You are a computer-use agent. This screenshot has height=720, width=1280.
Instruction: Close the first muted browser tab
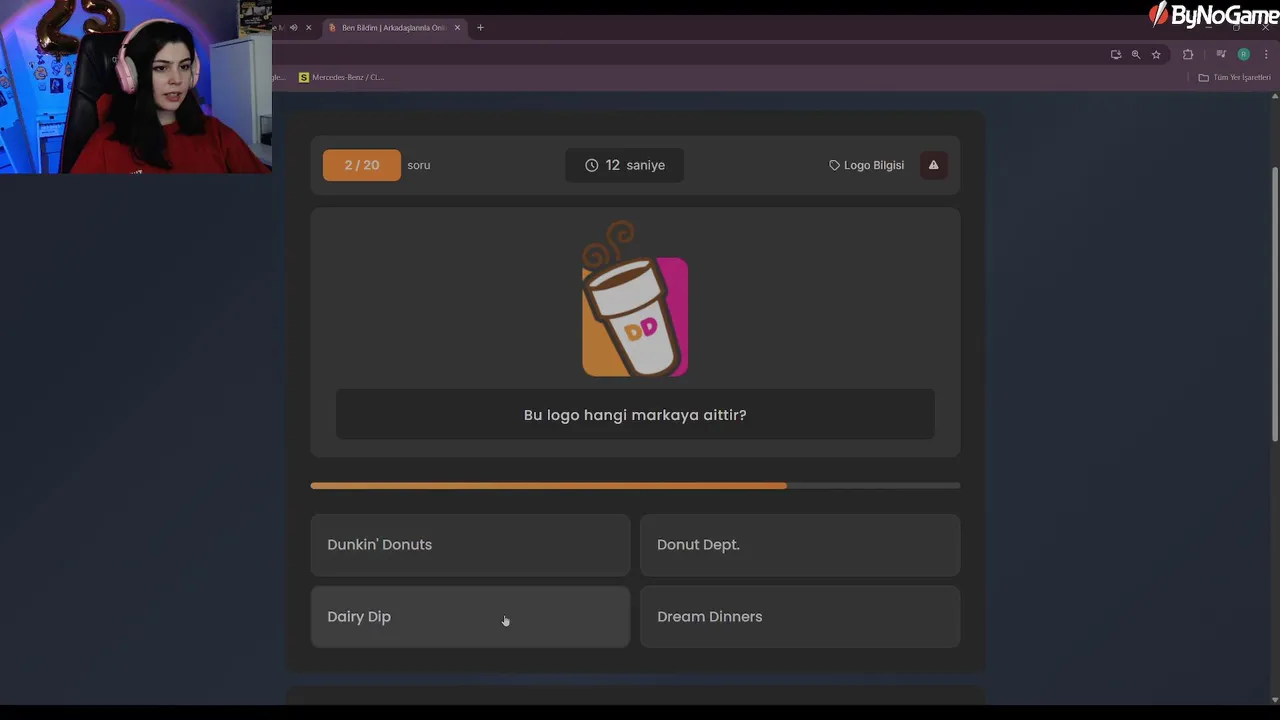[308, 28]
